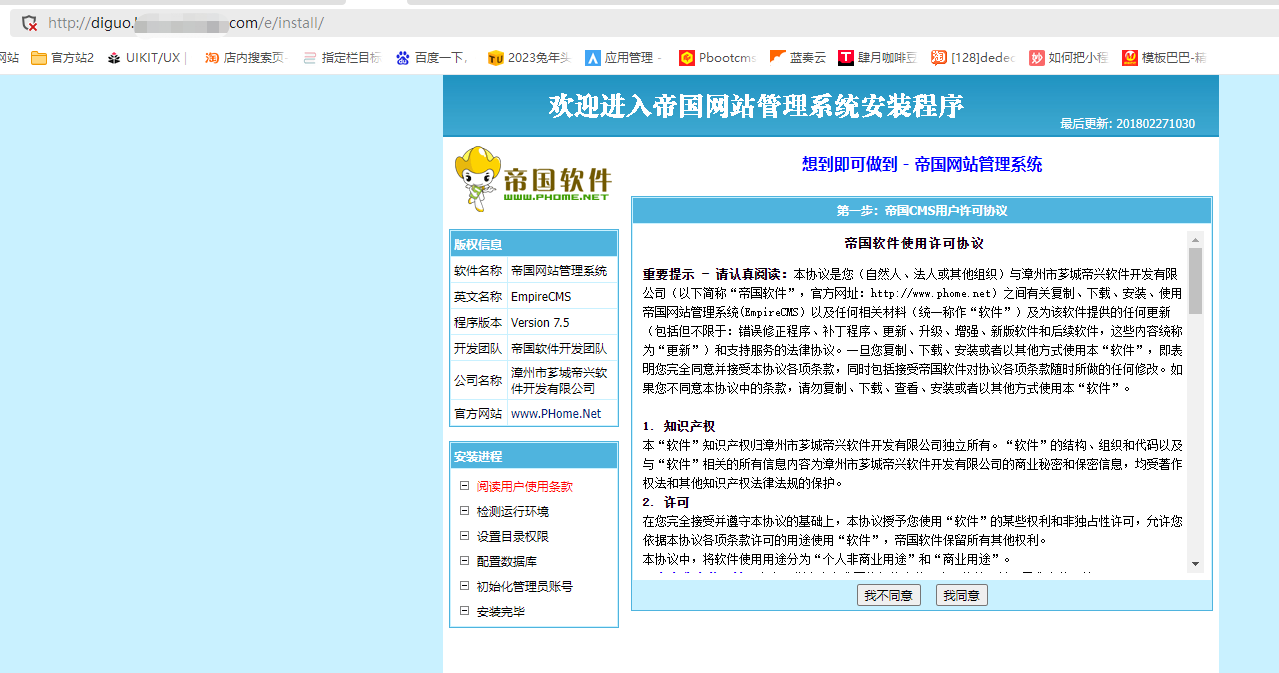The width and height of the screenshot is (1279, 673).
Task: Click the license scrollbar up arrow
Action: (x=1195, y=240)
